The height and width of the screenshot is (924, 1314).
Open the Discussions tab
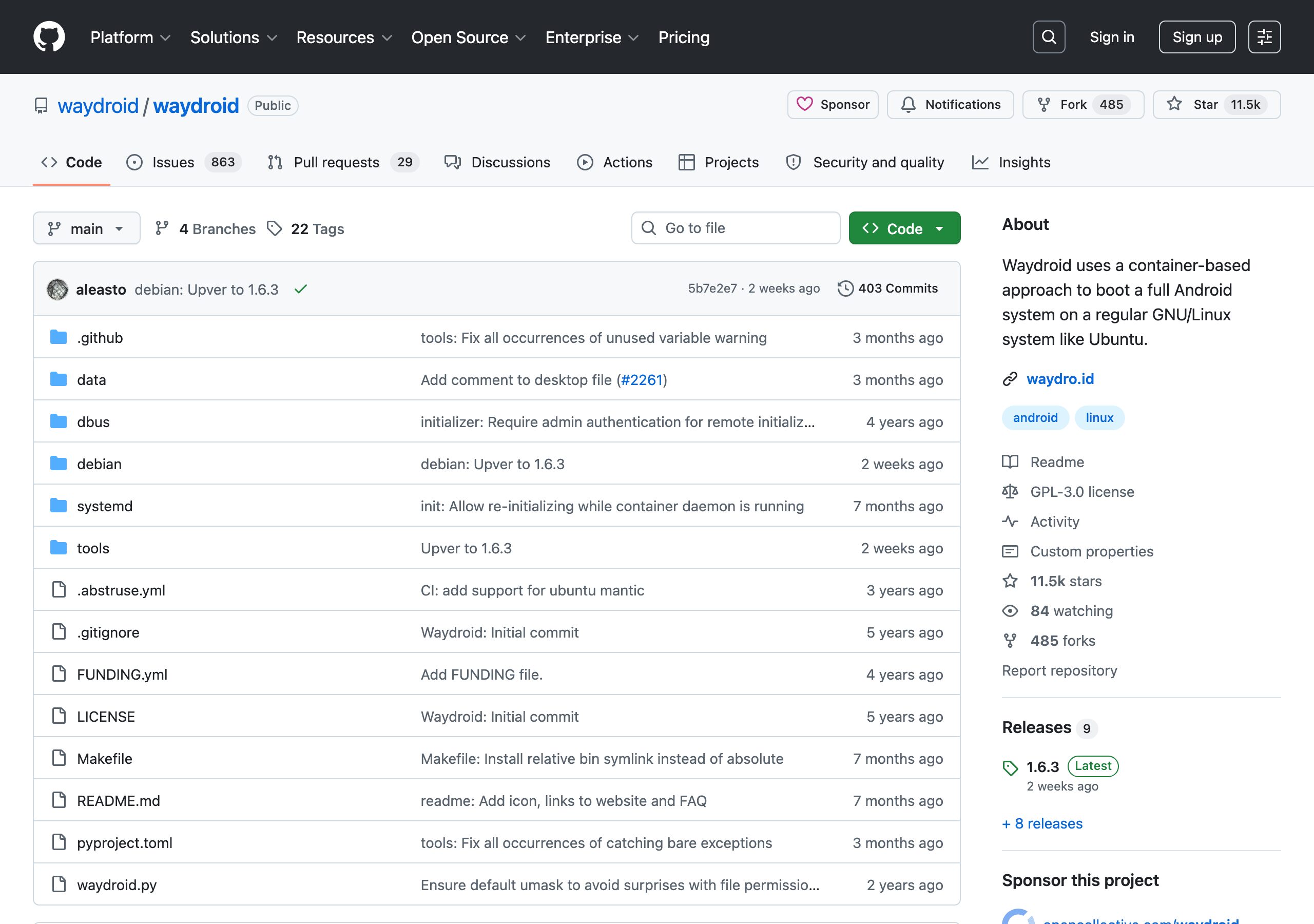497,163
